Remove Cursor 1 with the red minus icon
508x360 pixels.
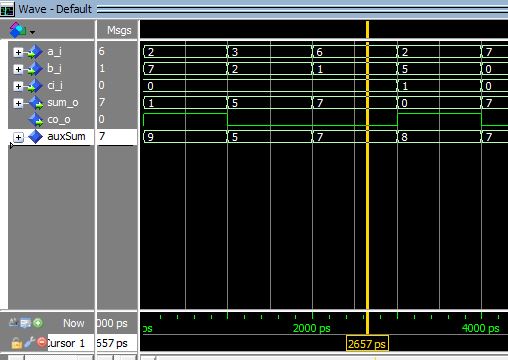42,342
